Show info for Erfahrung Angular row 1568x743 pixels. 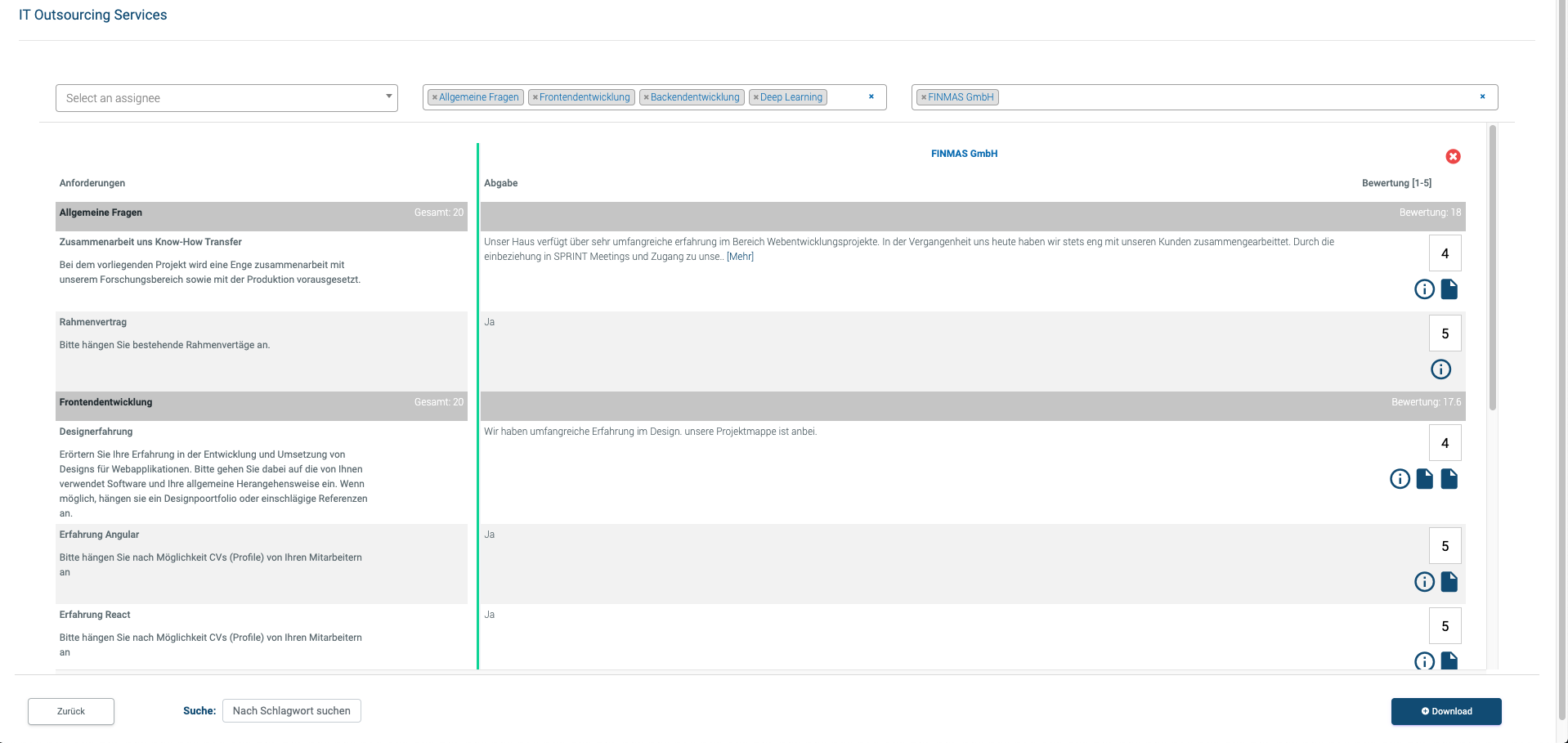coord(1424,581)
